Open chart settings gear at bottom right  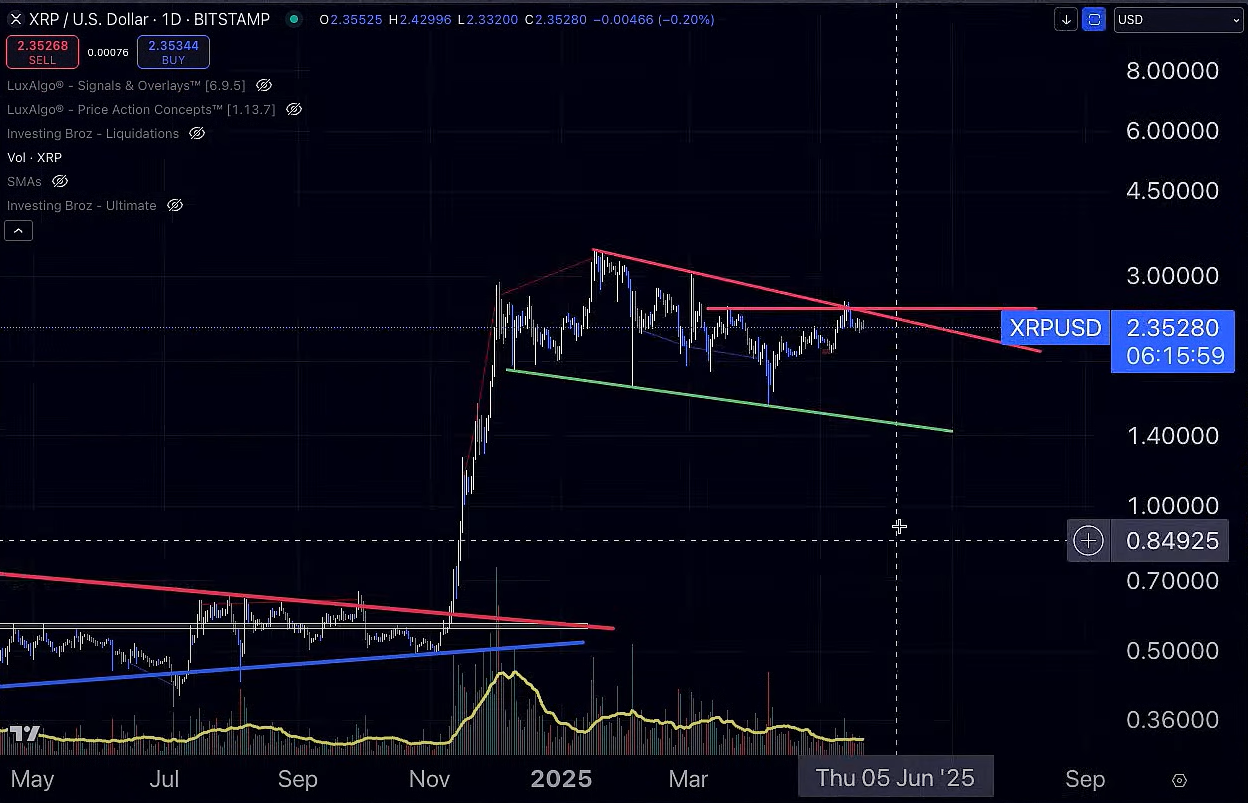1179,780
